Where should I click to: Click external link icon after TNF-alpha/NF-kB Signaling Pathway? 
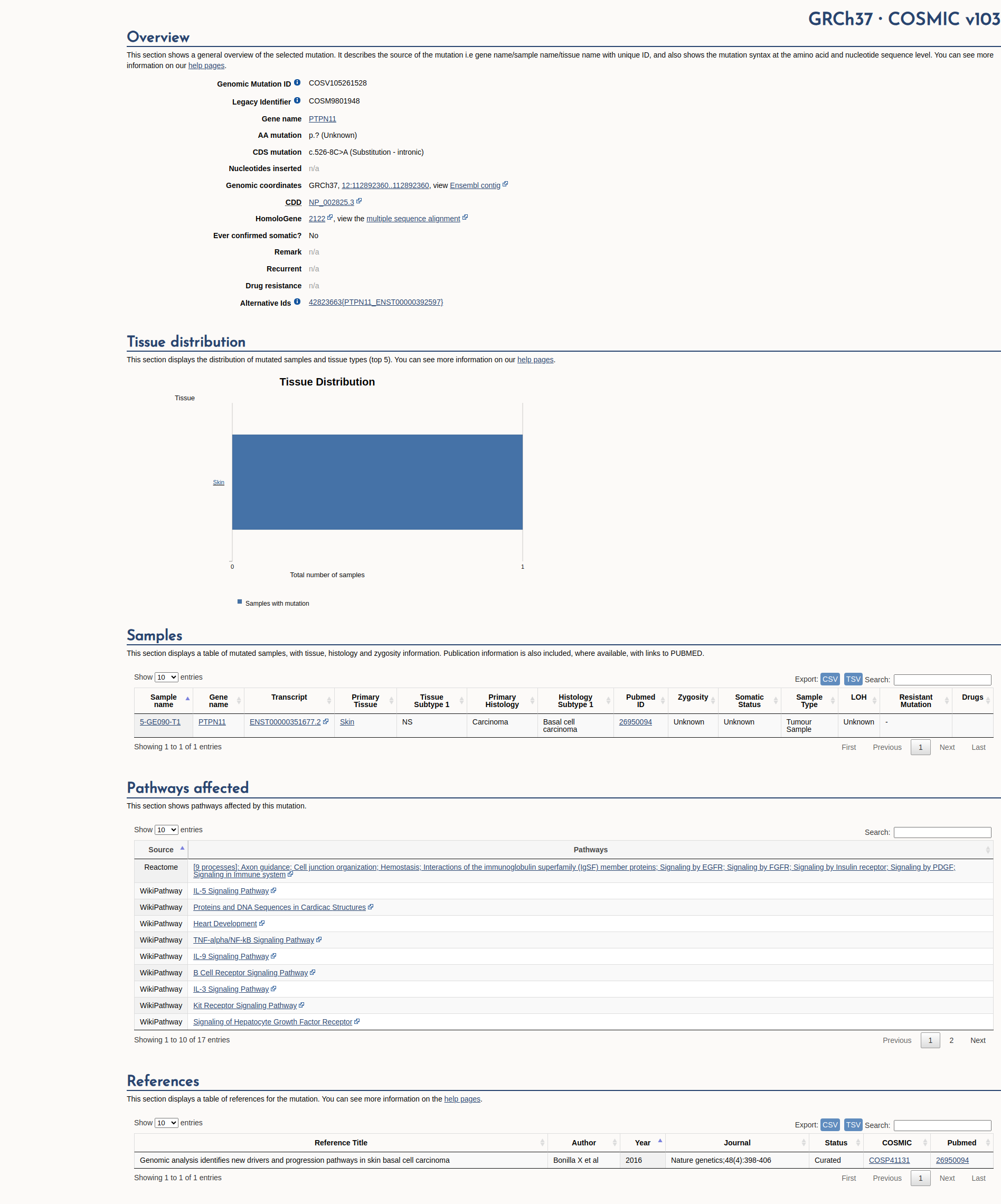(x=319, y=939)
